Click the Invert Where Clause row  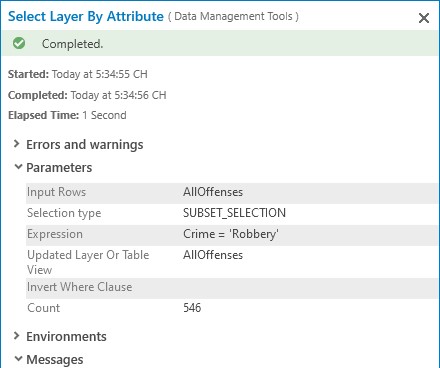pyautogui.click(x=232, y=287)
